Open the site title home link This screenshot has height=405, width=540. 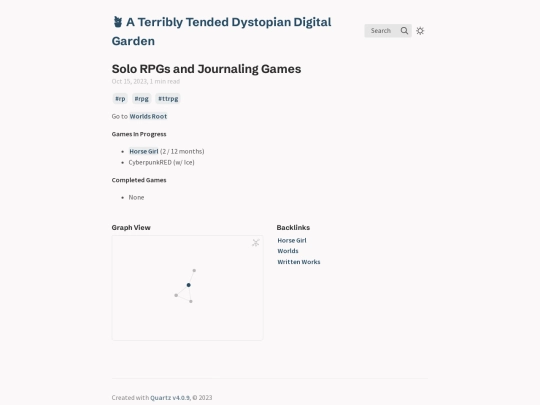[221, 31]
